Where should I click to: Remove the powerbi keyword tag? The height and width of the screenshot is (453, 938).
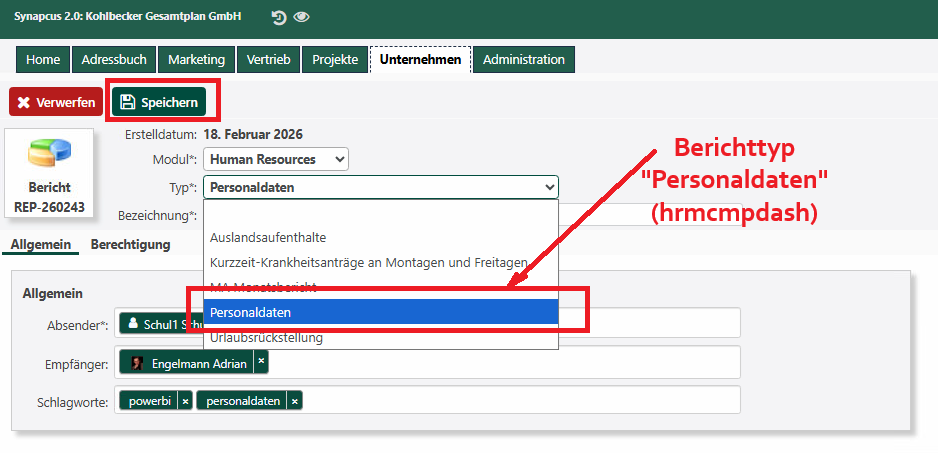(x=185, y=401)
